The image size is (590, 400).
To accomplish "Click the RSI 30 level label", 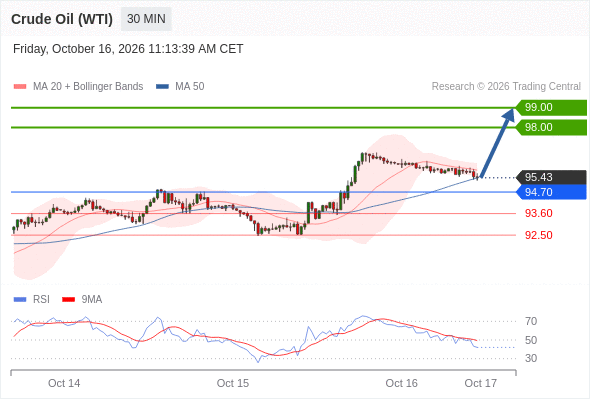I will pos(531,358).
